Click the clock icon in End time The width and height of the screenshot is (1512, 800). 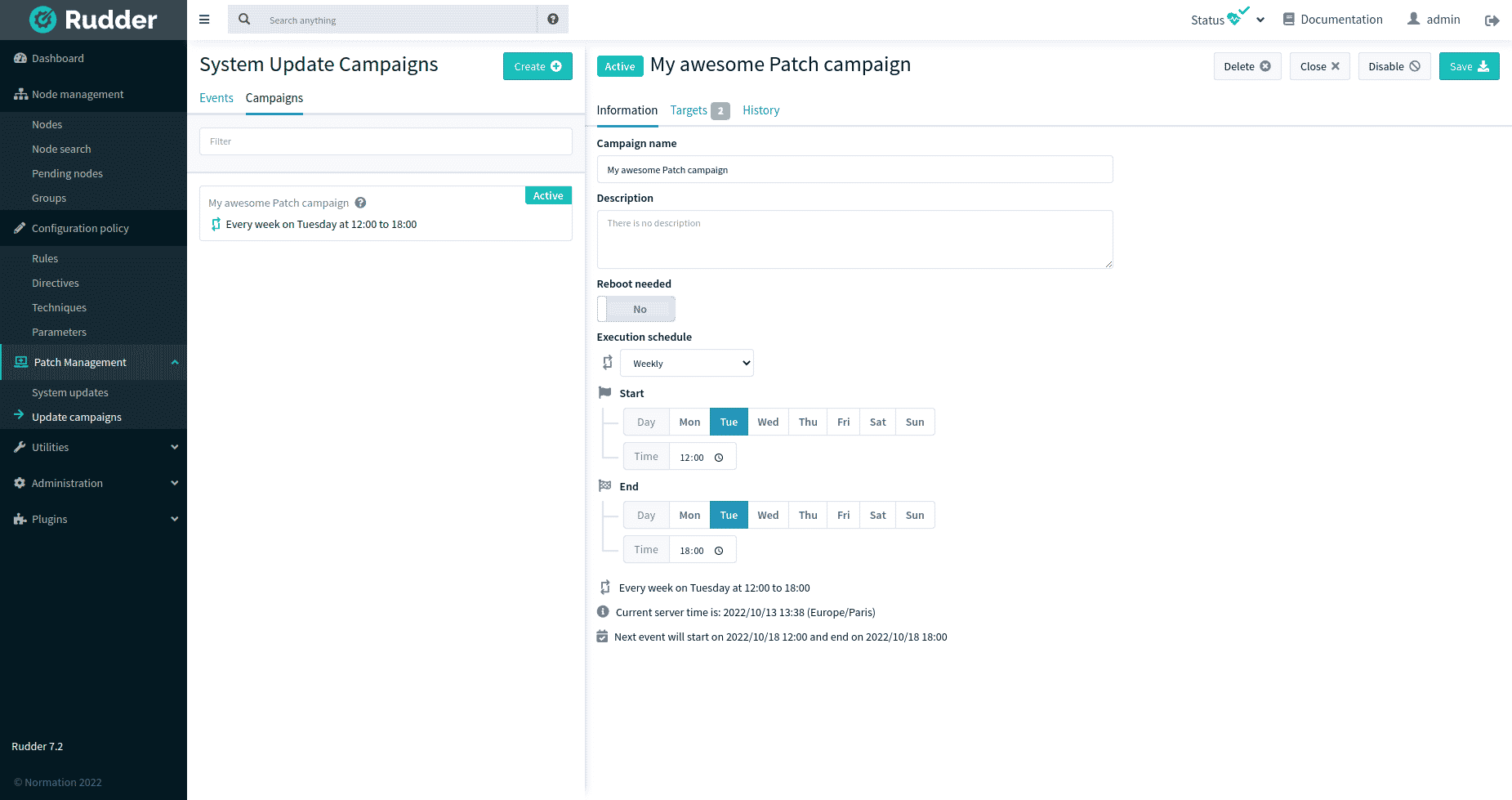[x=719, y=551]
